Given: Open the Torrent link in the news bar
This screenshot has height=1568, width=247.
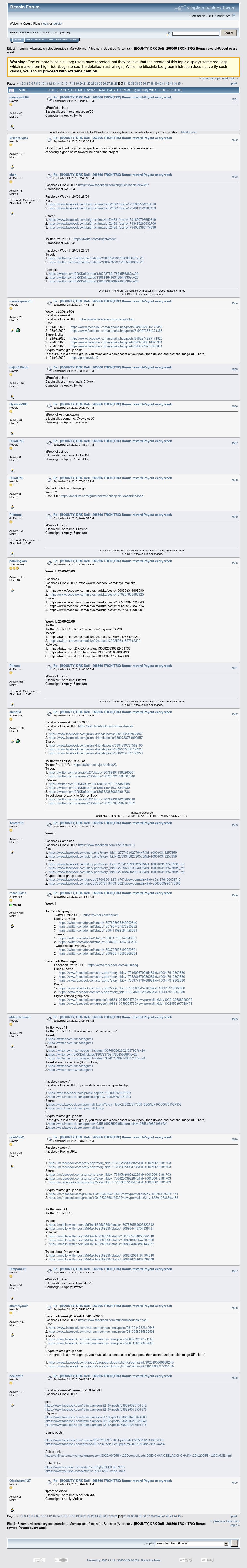Looking at the screenshot, I should [65, 32].
